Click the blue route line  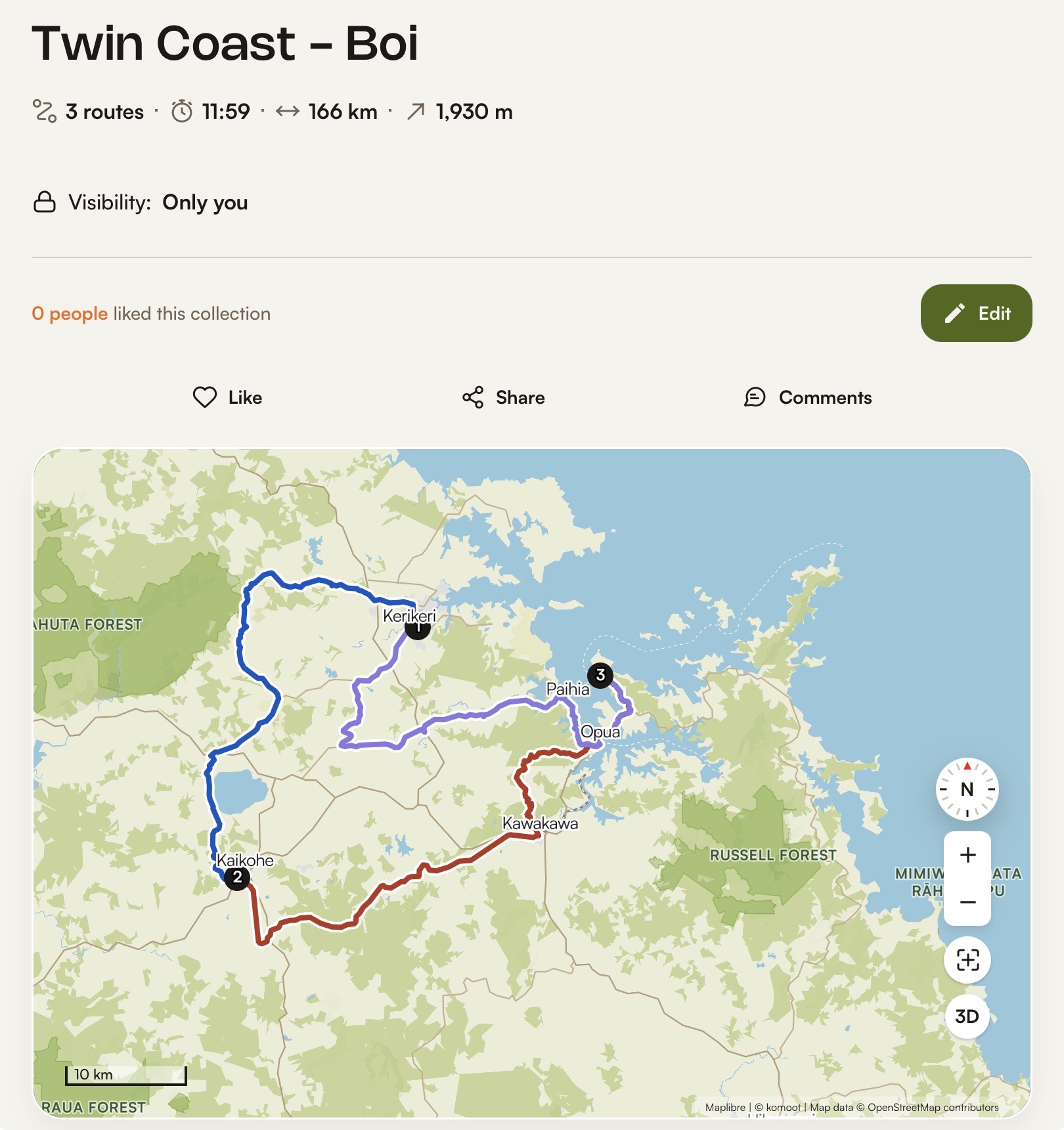(x=243, y=630)
